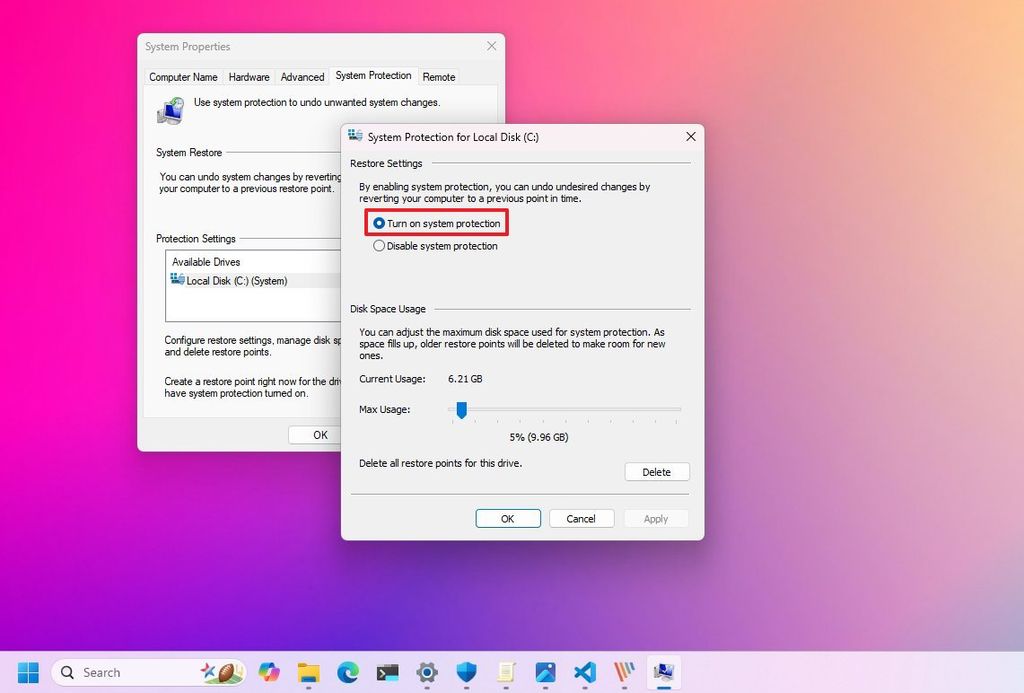Open the Photos app from the taskbar
Screen dimensions: 1024x693
pyautogui.click(x=545, y=672)
